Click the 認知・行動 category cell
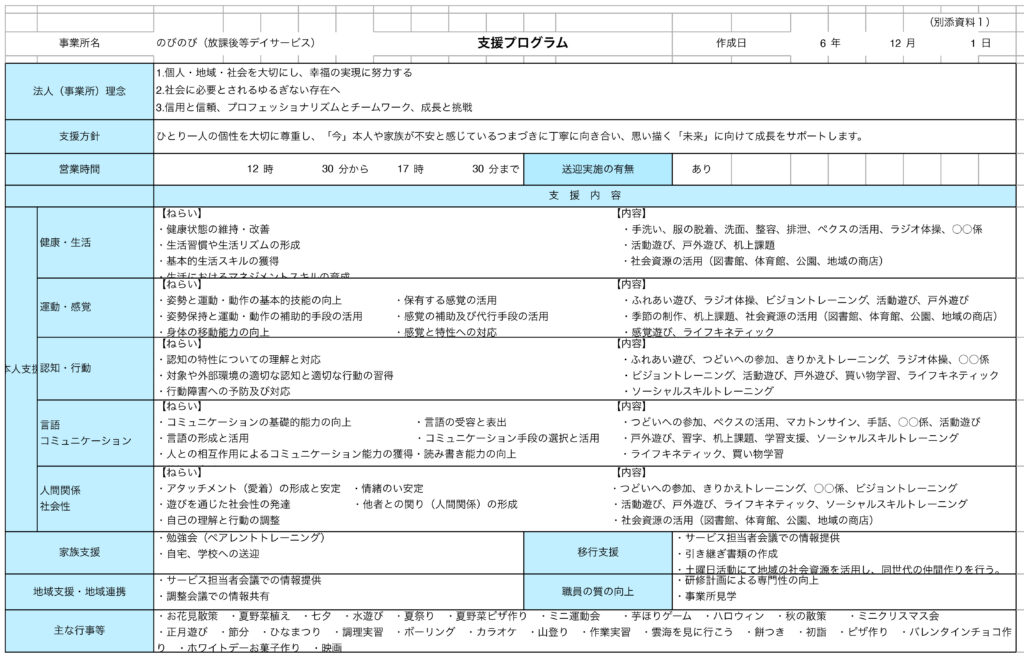 95,368
